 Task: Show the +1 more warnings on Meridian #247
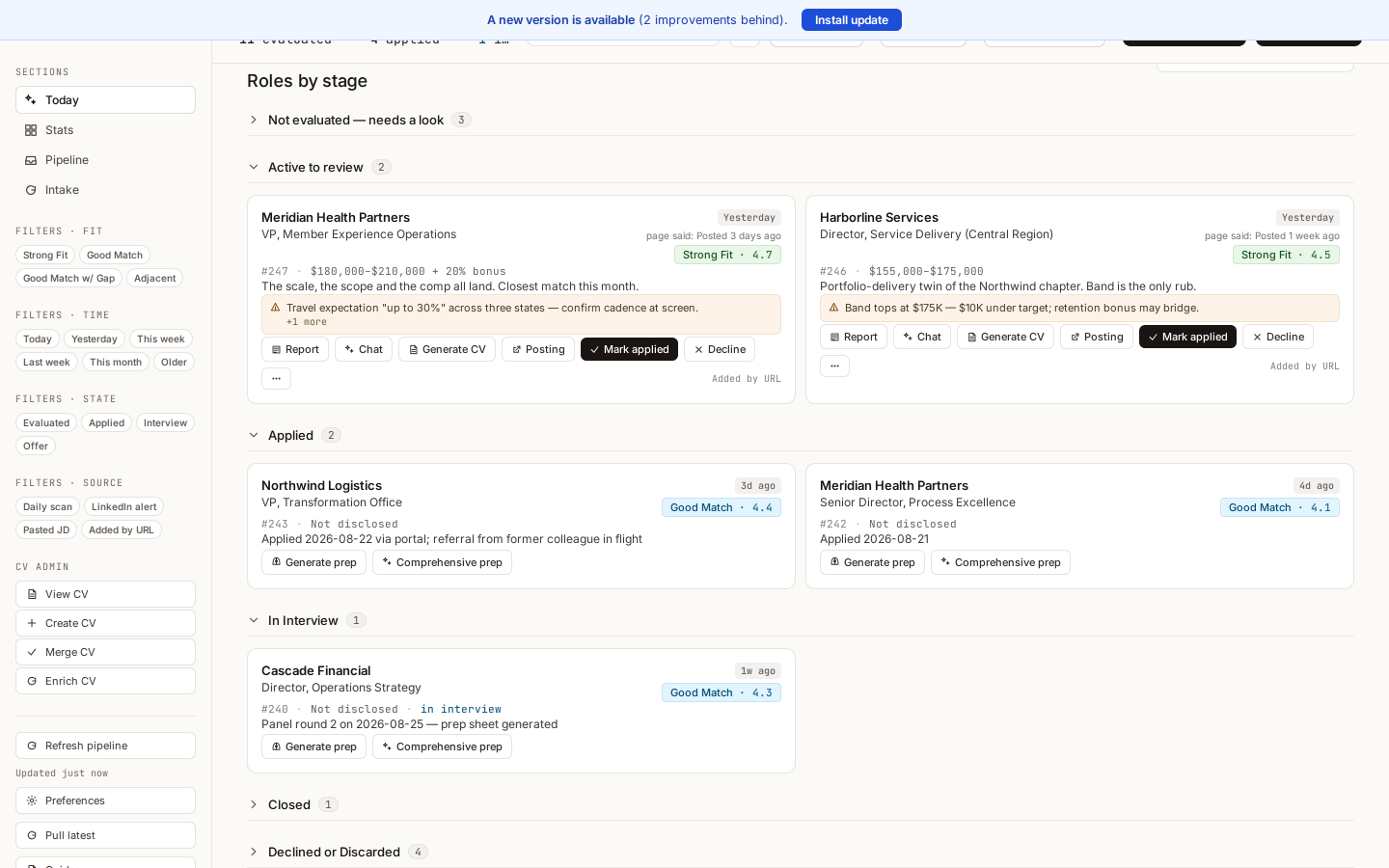point(307,322)
